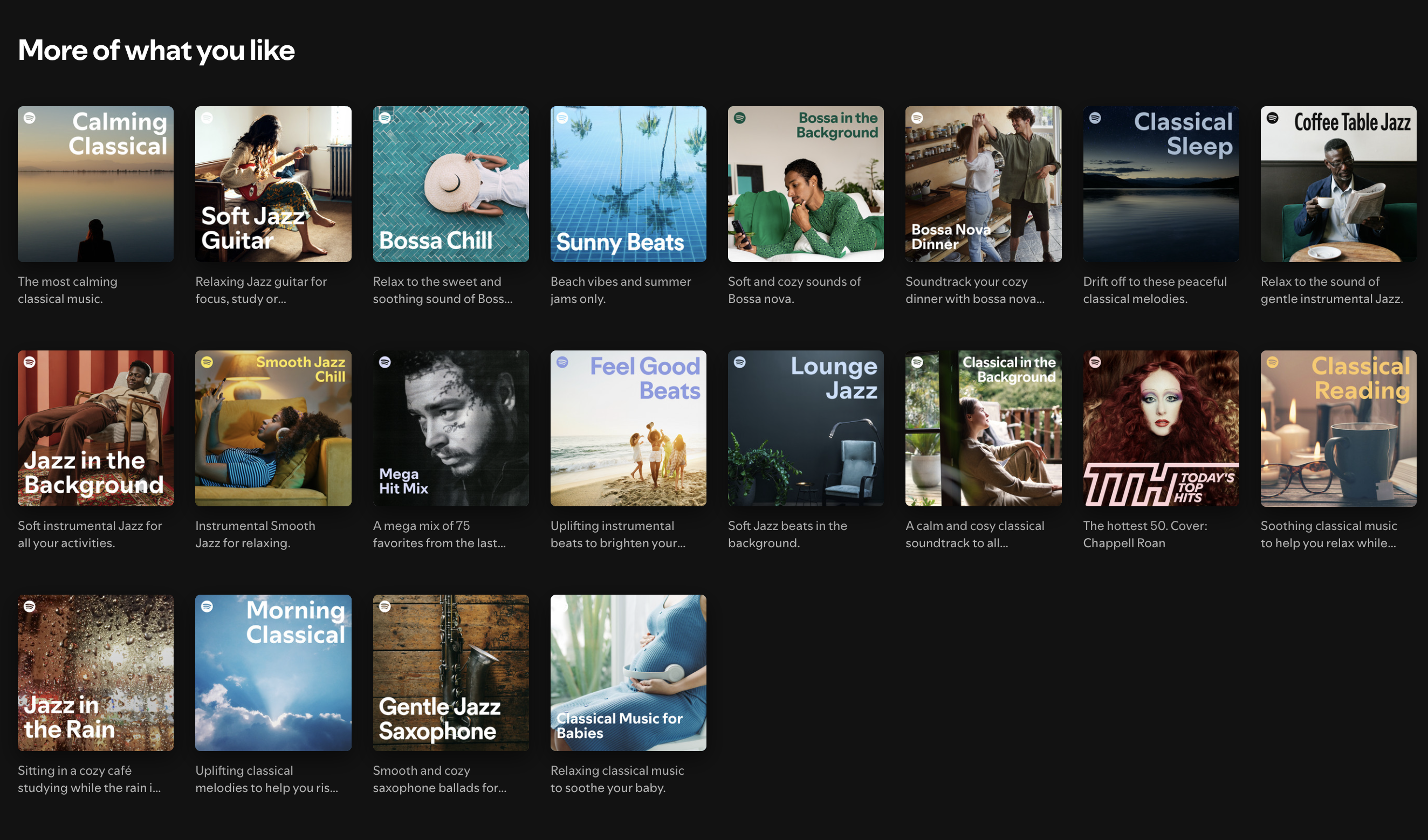Viewport: 1428px width, 840px height.
Task: Click the Spotify logo on Sunny Beats cover
Action: pyautogui.click(x=562, y=118)
